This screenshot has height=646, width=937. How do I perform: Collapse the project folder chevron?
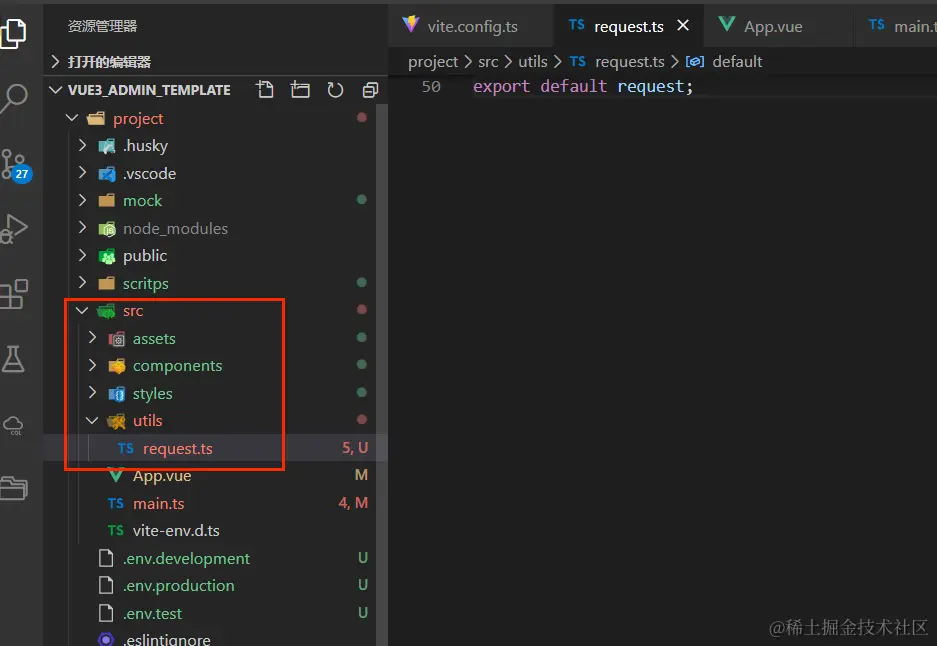click(x=72, y=118)
